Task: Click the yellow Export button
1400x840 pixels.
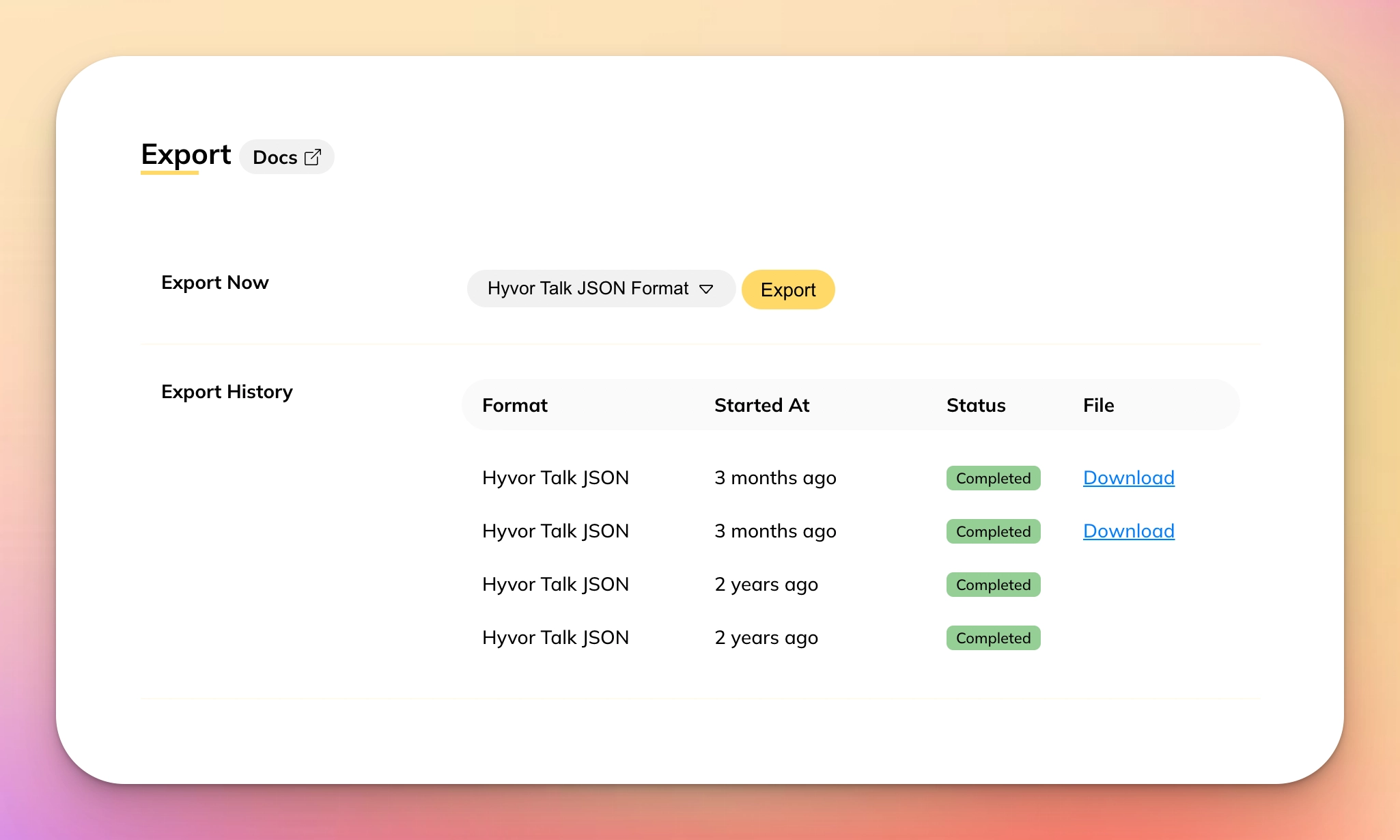Action: 788,290
